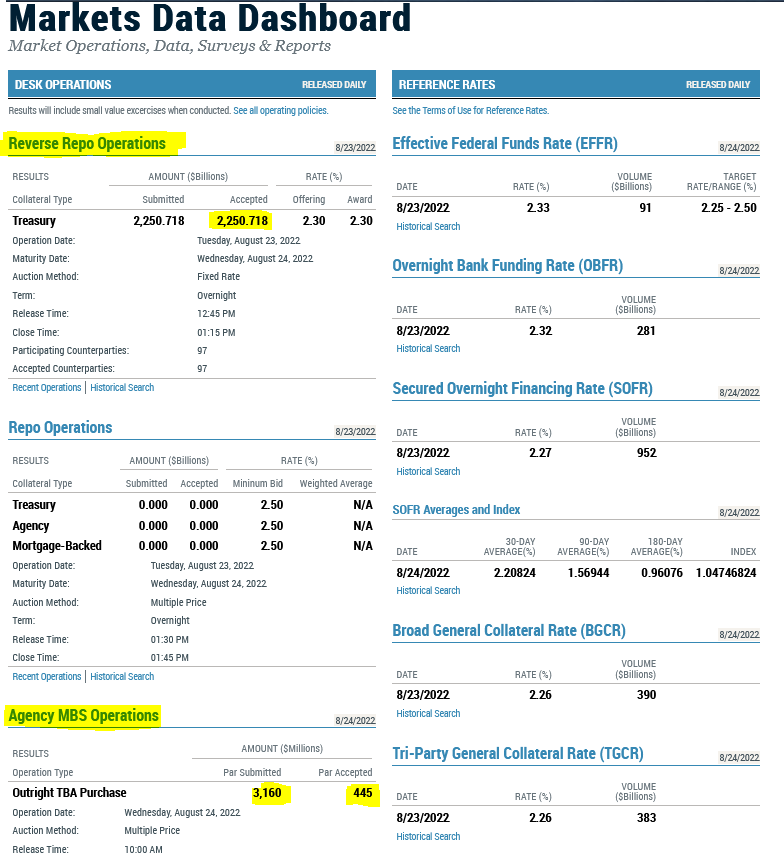
Task: Open the SOFR Averages and Index heading
Action: tap(456, 510)
